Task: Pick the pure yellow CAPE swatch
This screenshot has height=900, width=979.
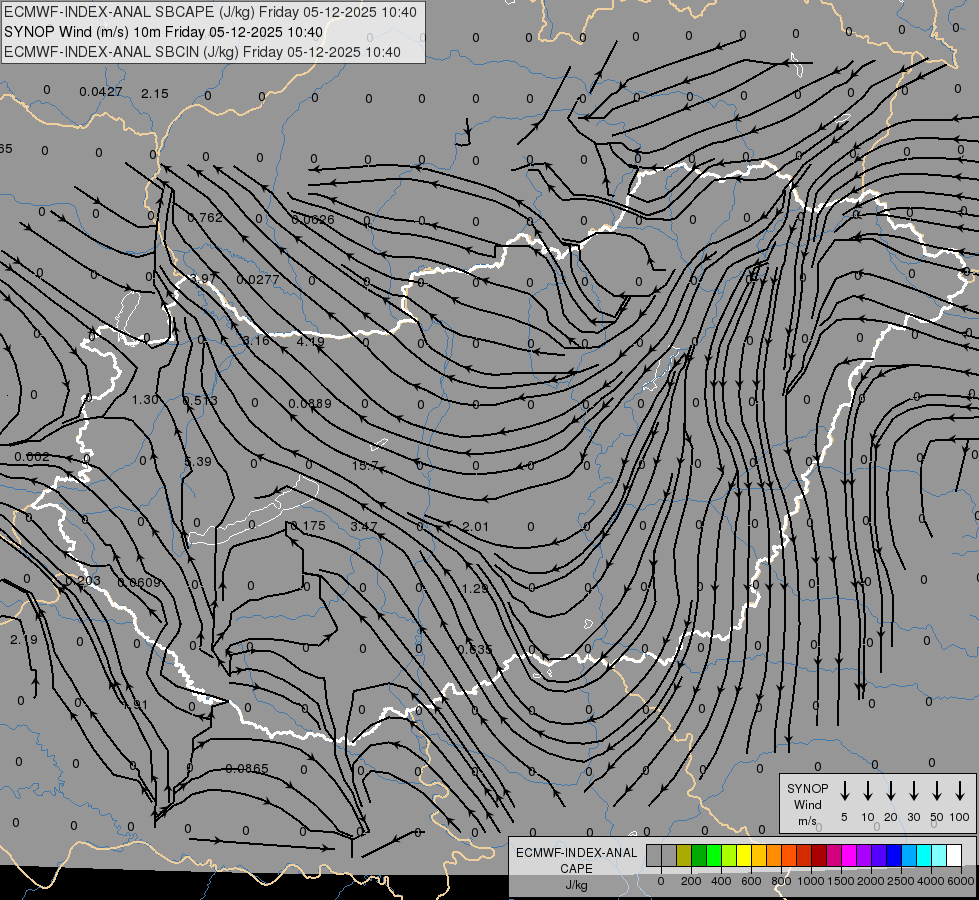Action: [x=744, y=856]
